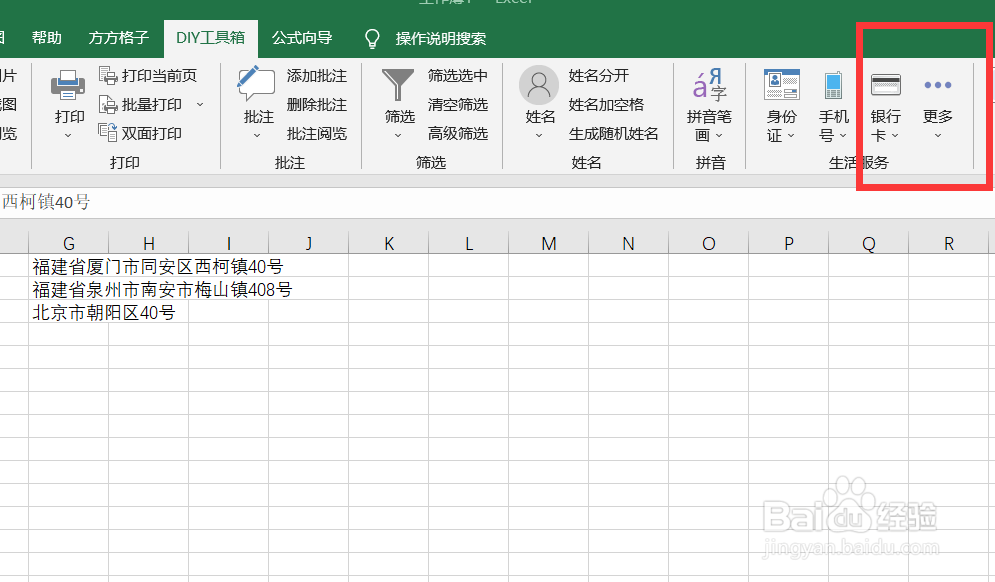
Task: Click 生成随机姓名 to generate random names
Action: click(614, 133)
